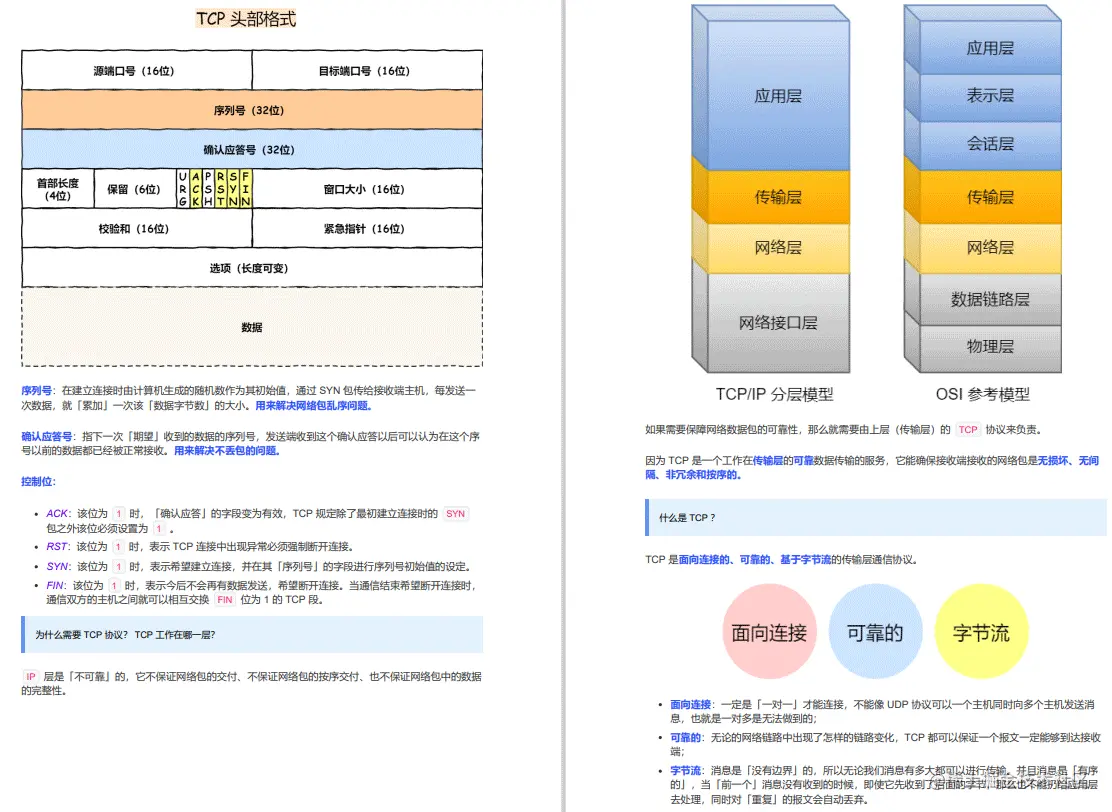Toggle the SYN flag cell in TCP header
The width and height of the screenshot is (1112, 812).
(x=232, y=188)
